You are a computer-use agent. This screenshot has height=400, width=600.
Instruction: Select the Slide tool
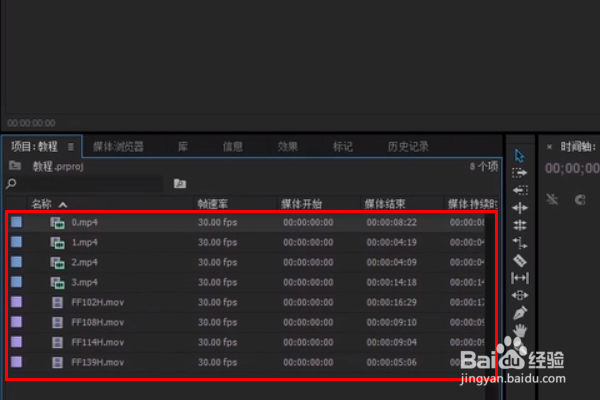520,295
